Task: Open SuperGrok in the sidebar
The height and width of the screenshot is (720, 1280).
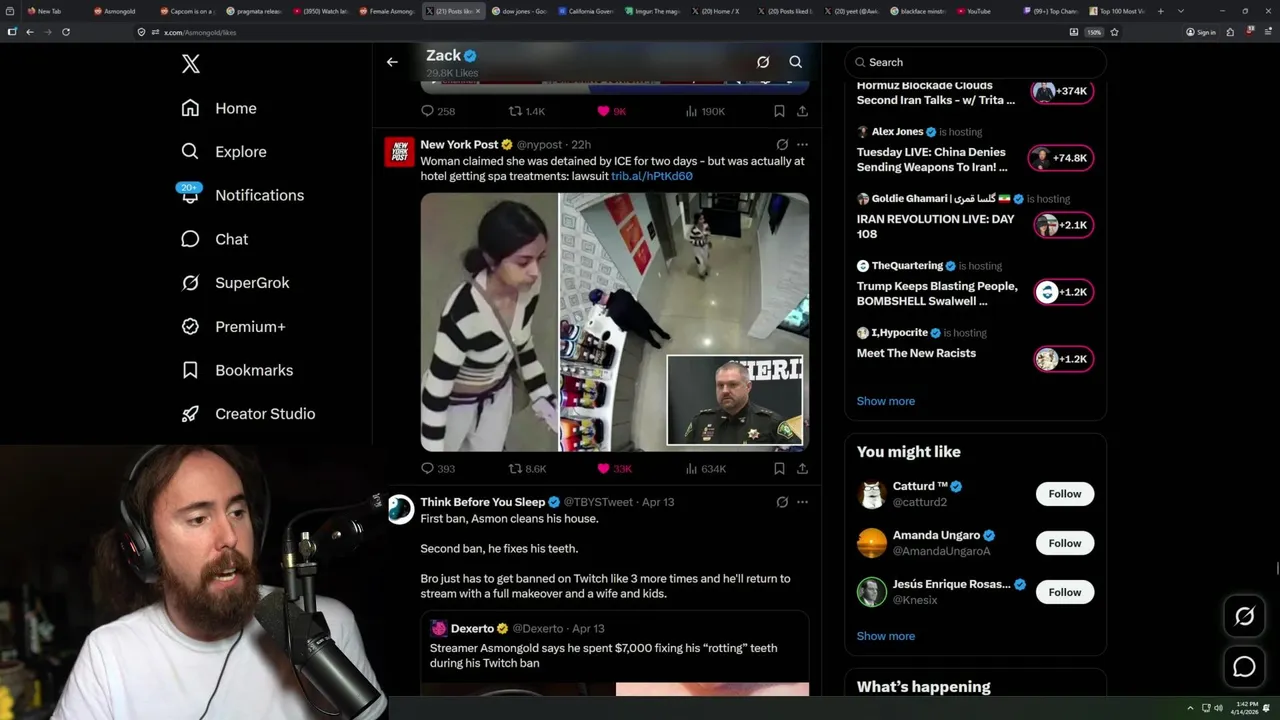Action: pyautogui.click(x=235, y=283)
